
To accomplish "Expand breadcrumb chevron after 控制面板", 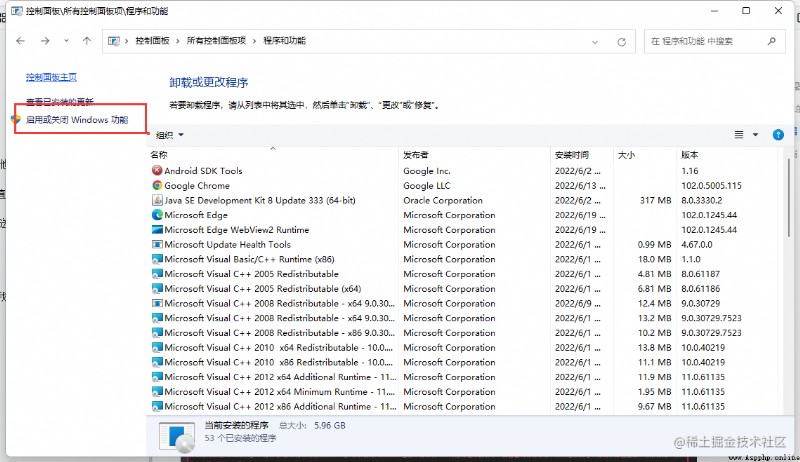I will tap(178, 41).
